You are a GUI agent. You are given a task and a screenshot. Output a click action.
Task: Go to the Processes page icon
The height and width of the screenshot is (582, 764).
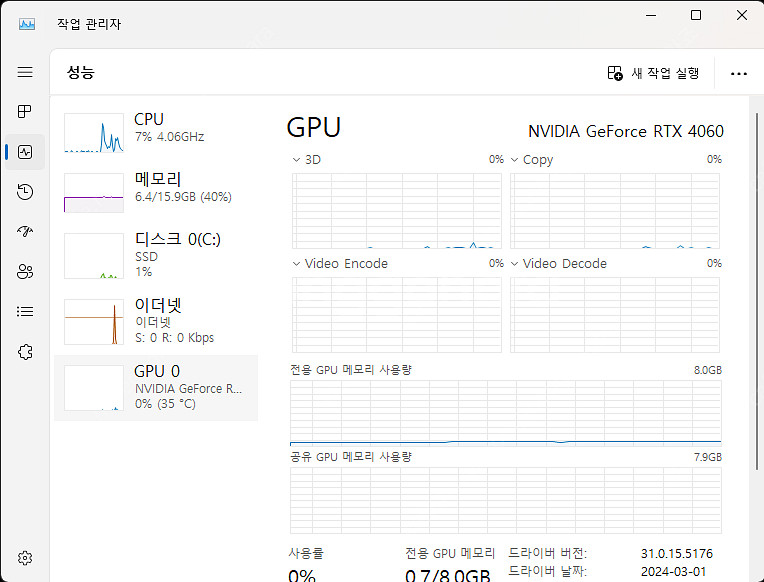click(25, 112)
